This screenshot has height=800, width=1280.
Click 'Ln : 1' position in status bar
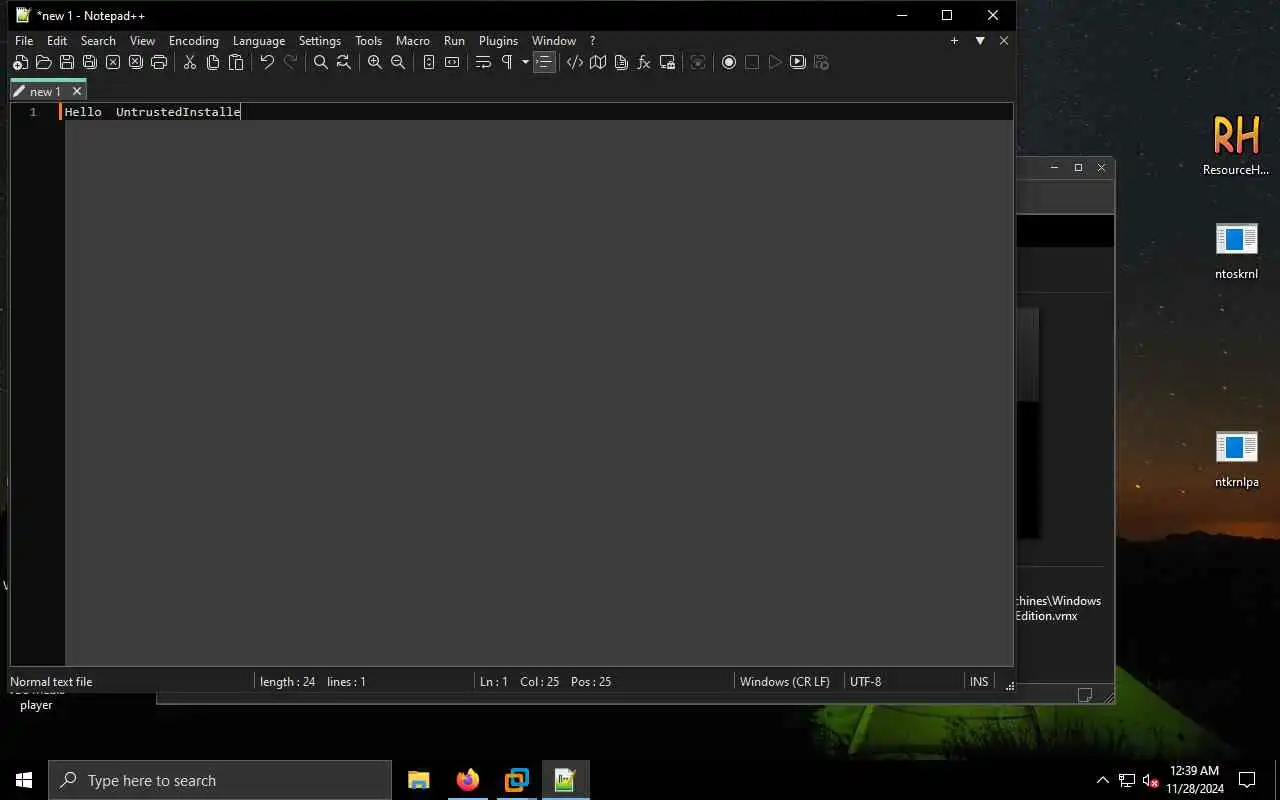[494, 681]
